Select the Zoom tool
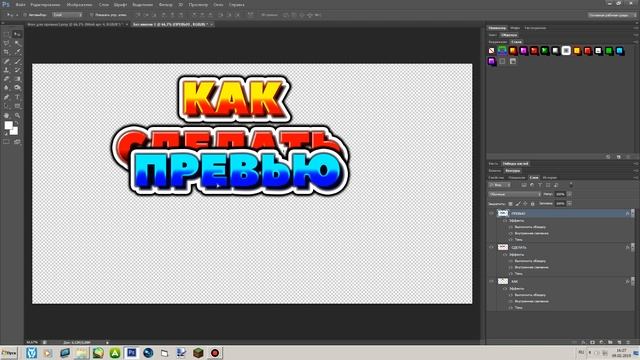Screen dimensions: 640x360 17,116
